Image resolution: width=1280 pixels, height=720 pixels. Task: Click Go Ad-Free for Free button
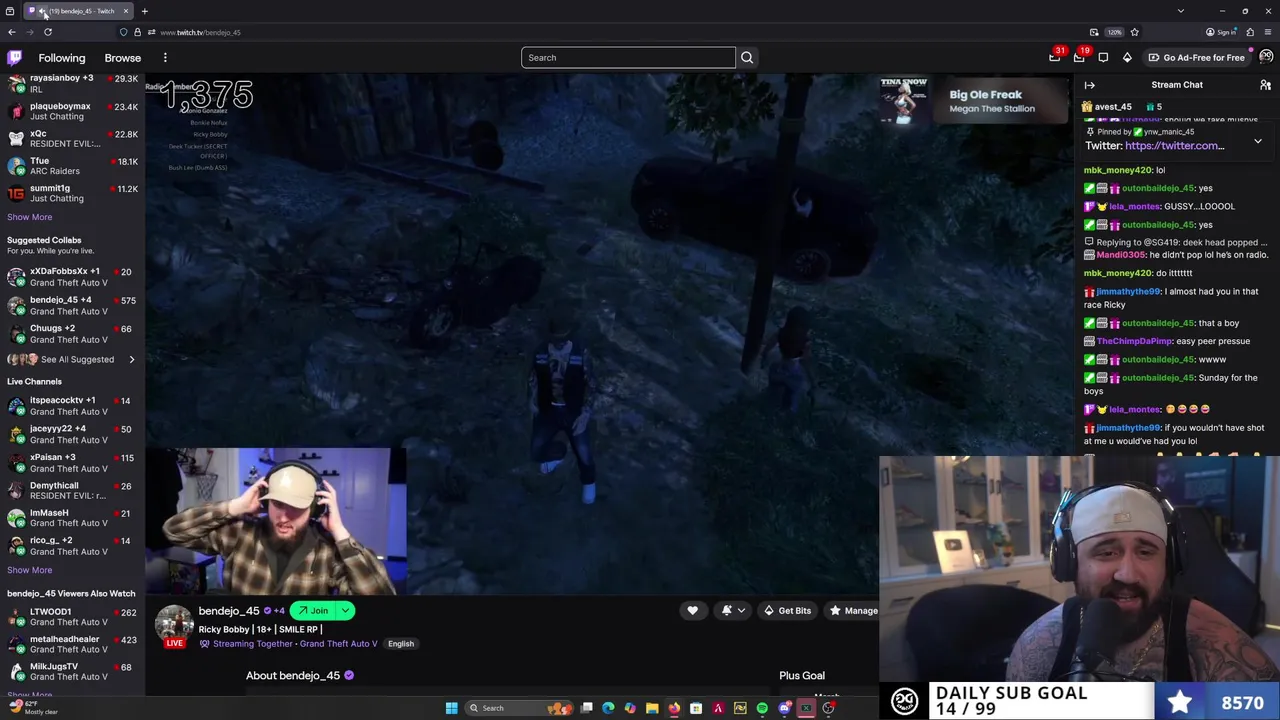click(1196, 58)
